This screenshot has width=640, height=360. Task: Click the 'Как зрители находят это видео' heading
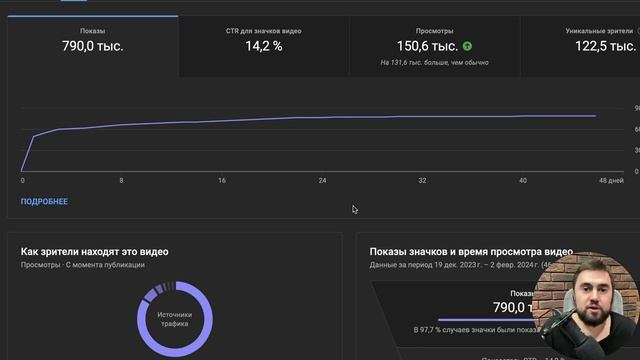(x=94, y=251)
